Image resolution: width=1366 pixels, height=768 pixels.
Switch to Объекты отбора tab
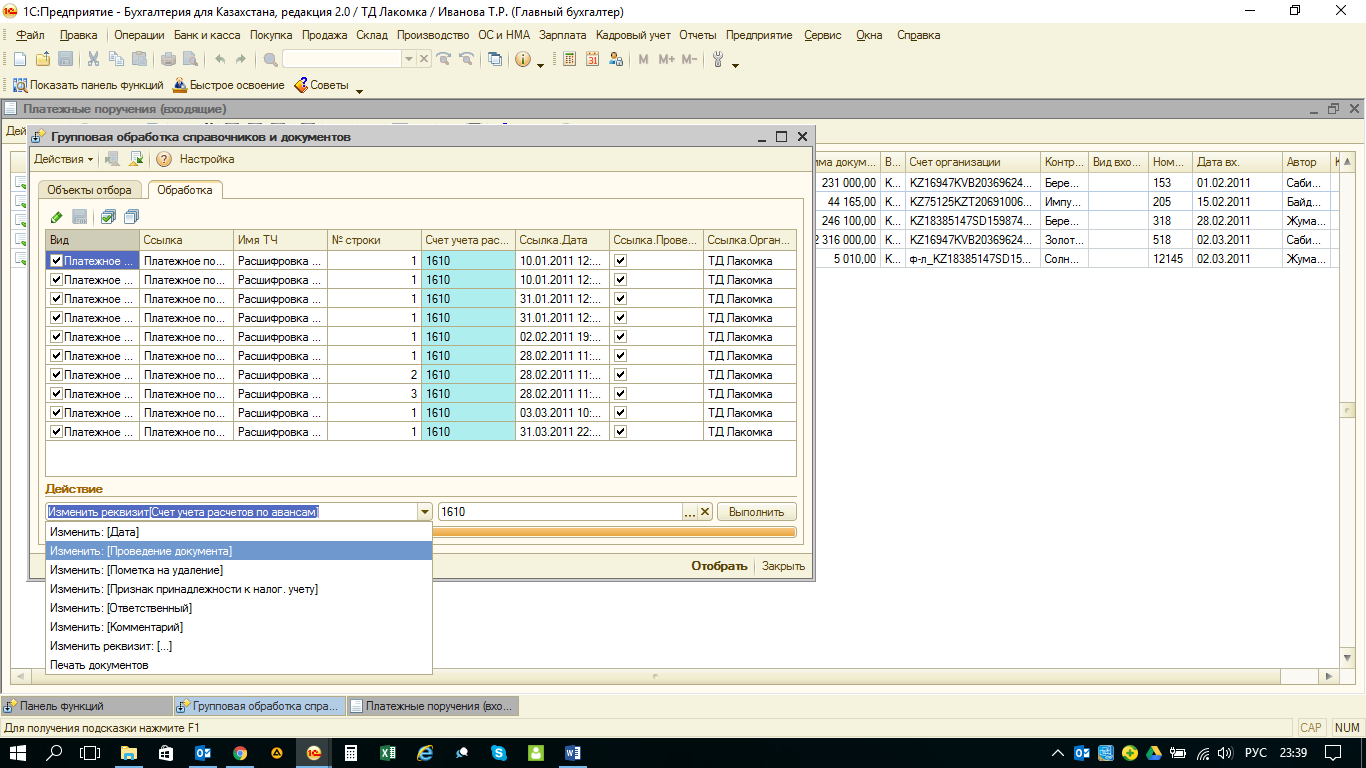coord(89,190)
